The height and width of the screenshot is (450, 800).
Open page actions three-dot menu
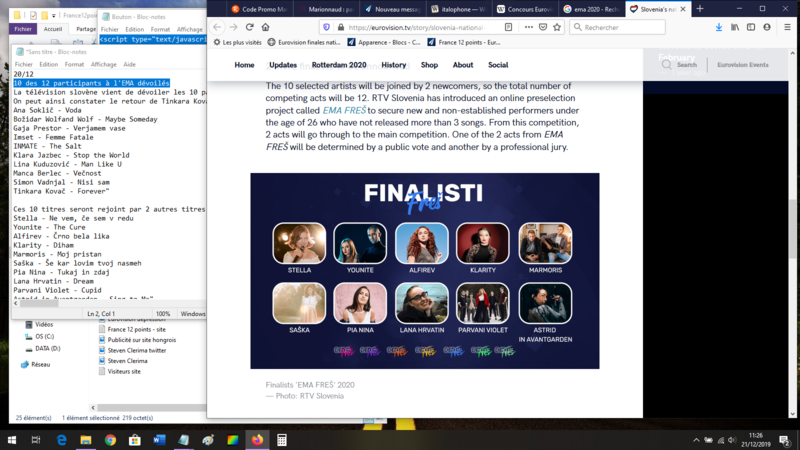tap(529, 27)
